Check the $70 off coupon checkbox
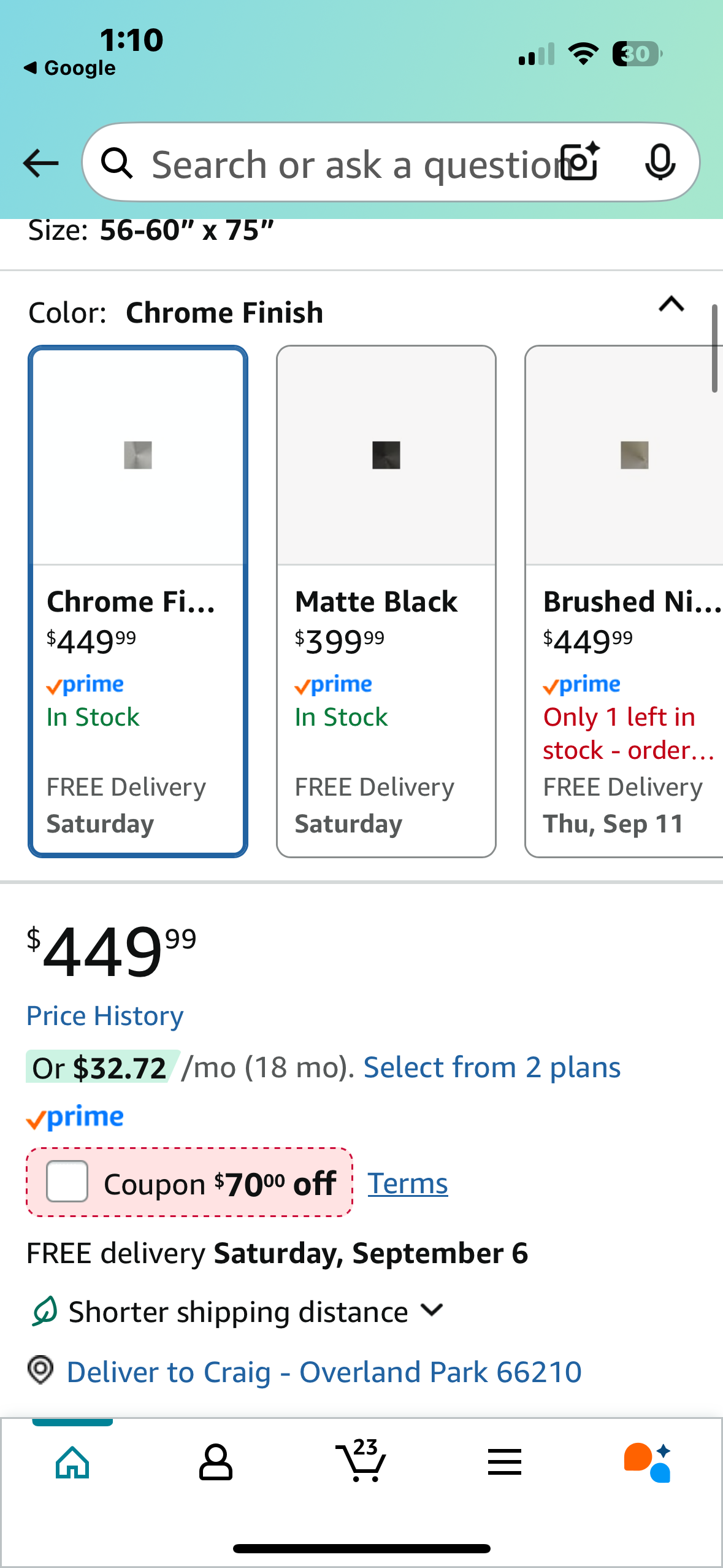 pyautogui.click(x=67, y=1182)
